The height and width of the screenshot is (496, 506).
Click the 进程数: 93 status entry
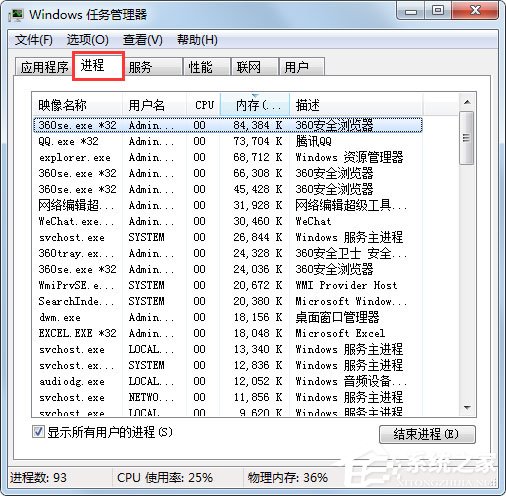(38, 478)
